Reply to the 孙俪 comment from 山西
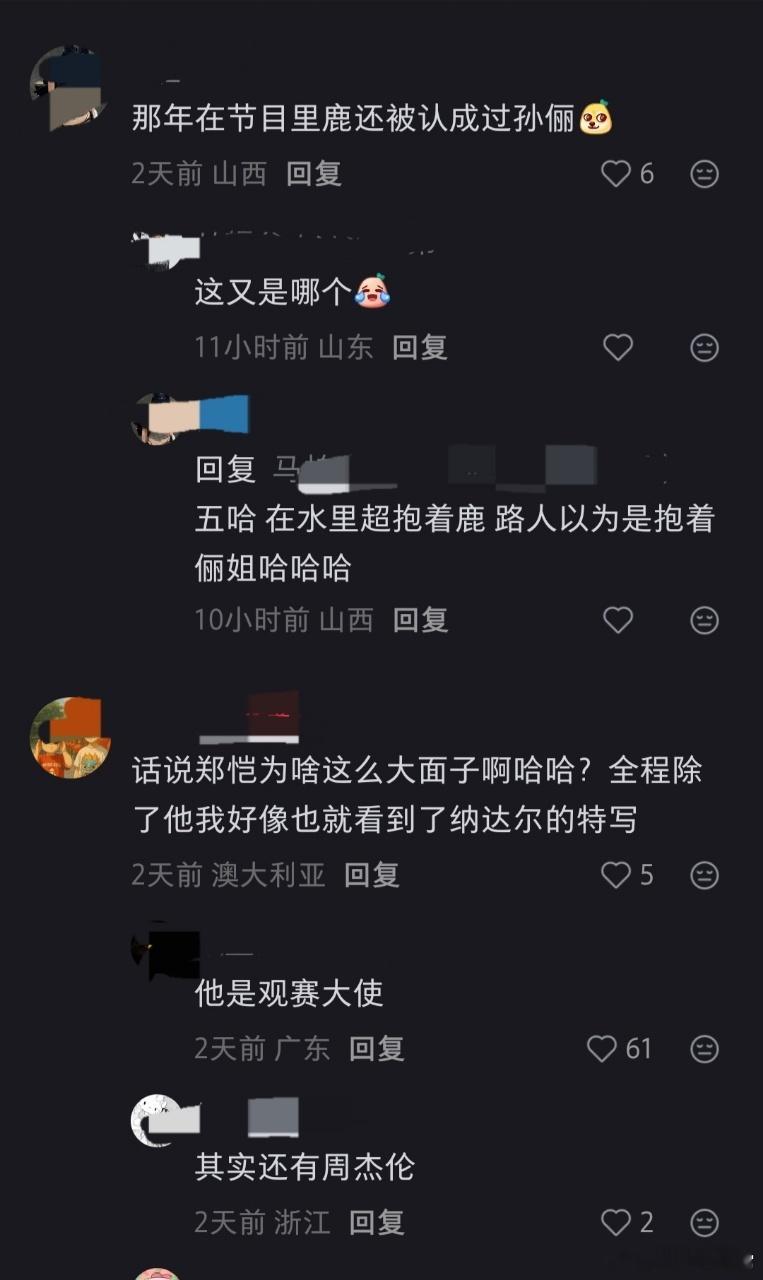 [x=314, y=174]
